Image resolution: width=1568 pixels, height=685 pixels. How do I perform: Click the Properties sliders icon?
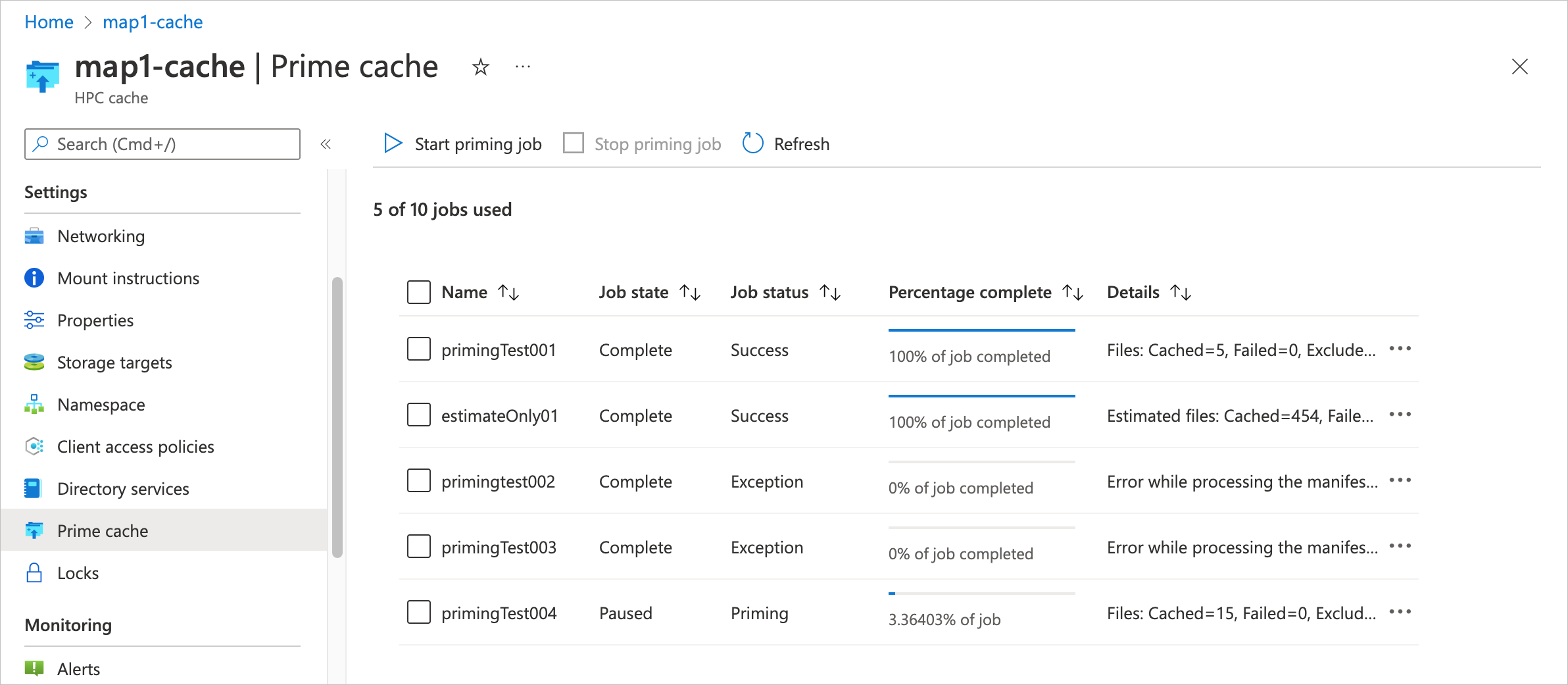tap(34, 320)
